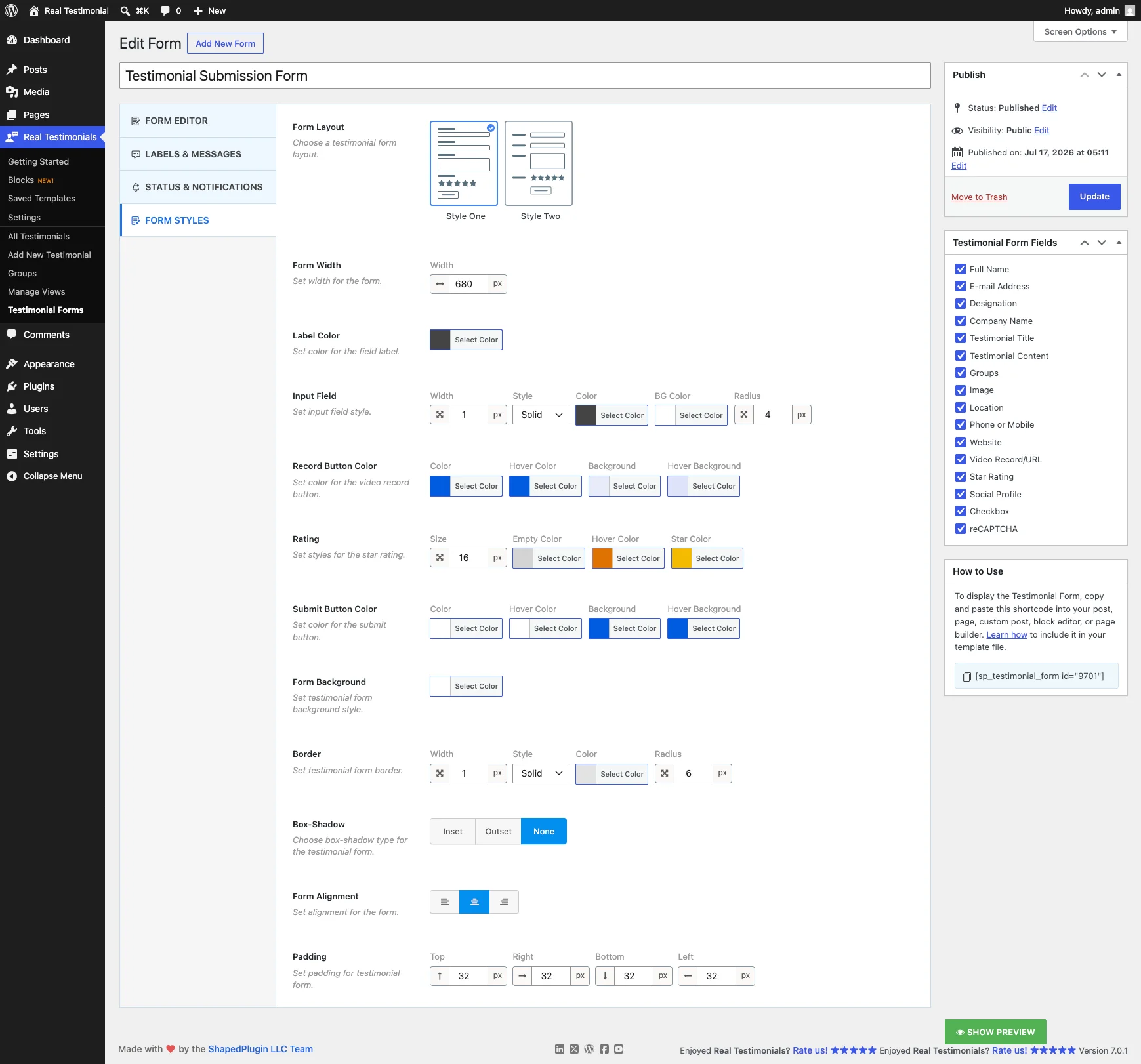Align the form to the right
1141x1064 pixels.
[x=504, y=902]
